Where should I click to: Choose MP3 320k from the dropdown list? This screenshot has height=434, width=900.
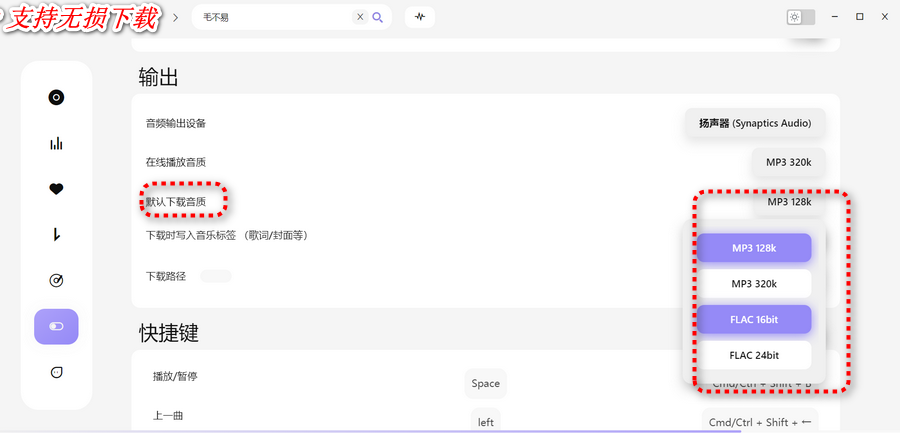754,284
